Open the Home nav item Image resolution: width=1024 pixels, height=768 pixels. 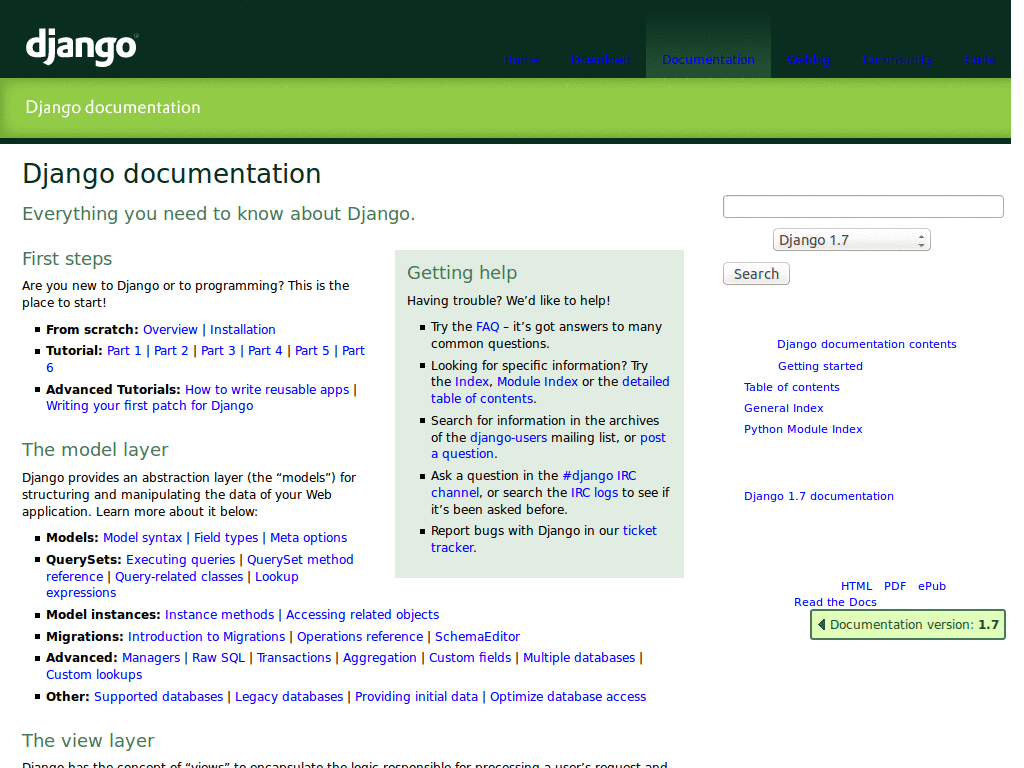click(521, 60)
